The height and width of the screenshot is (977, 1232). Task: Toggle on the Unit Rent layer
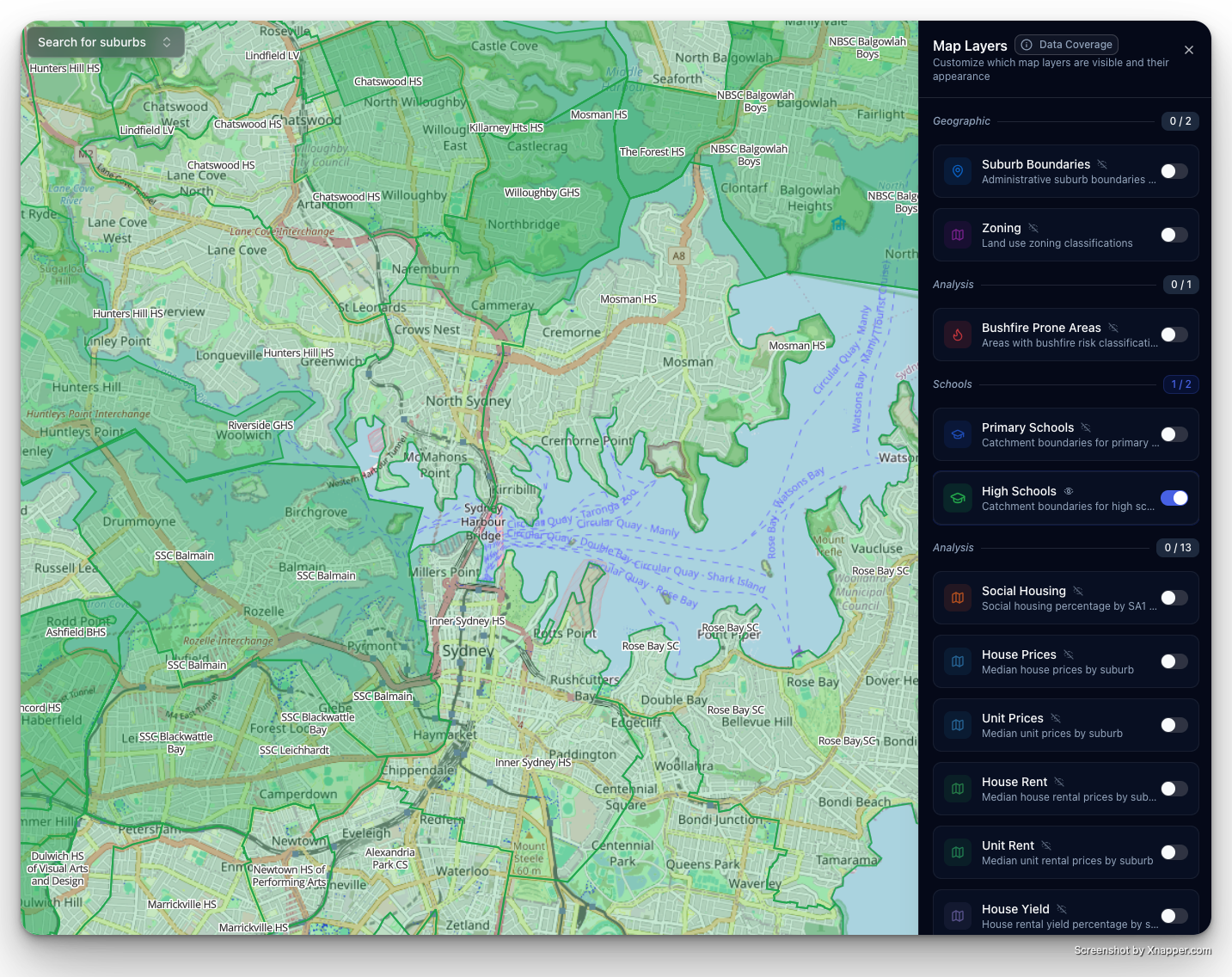(1174, 852)
